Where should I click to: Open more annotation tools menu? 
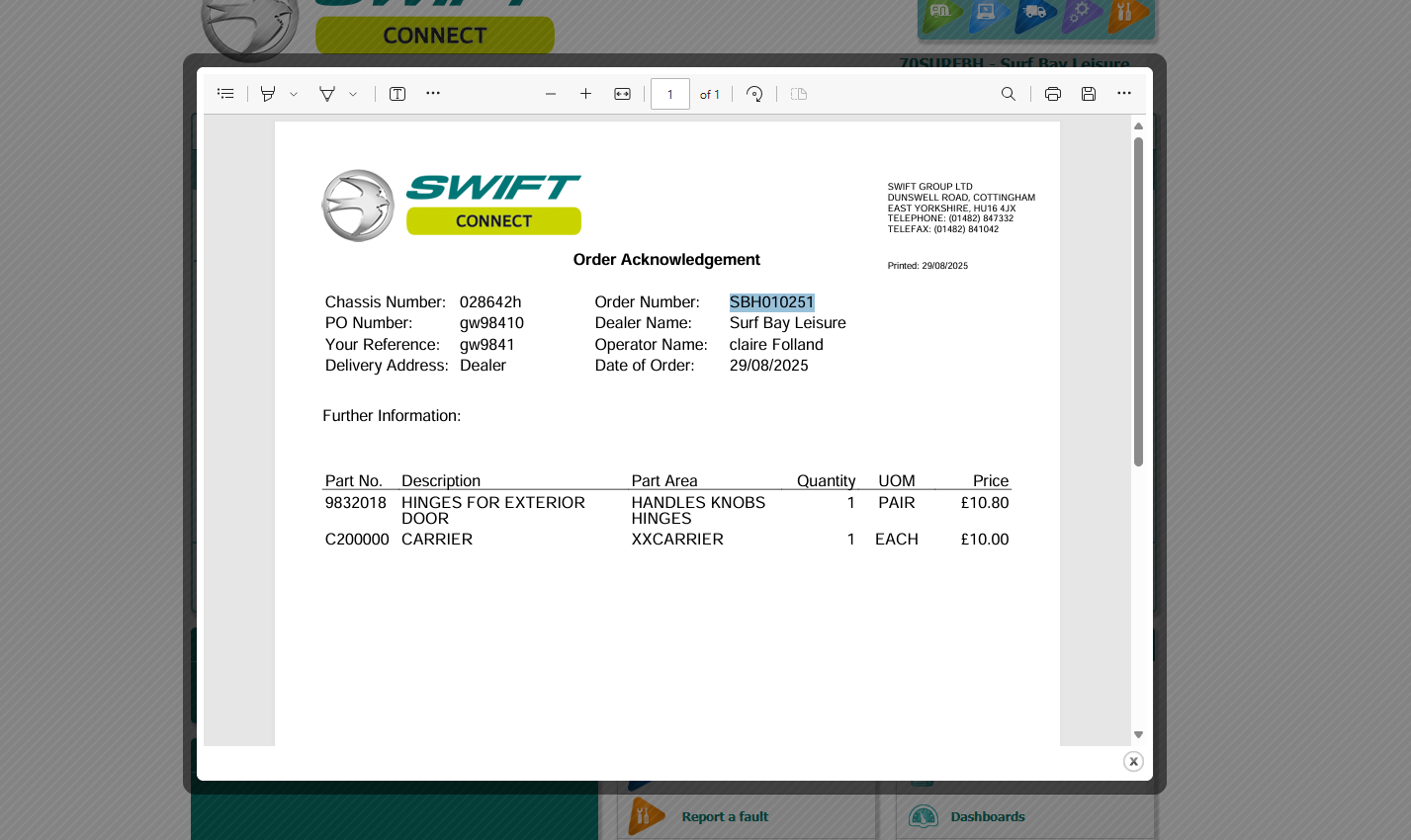click(433, 94)
